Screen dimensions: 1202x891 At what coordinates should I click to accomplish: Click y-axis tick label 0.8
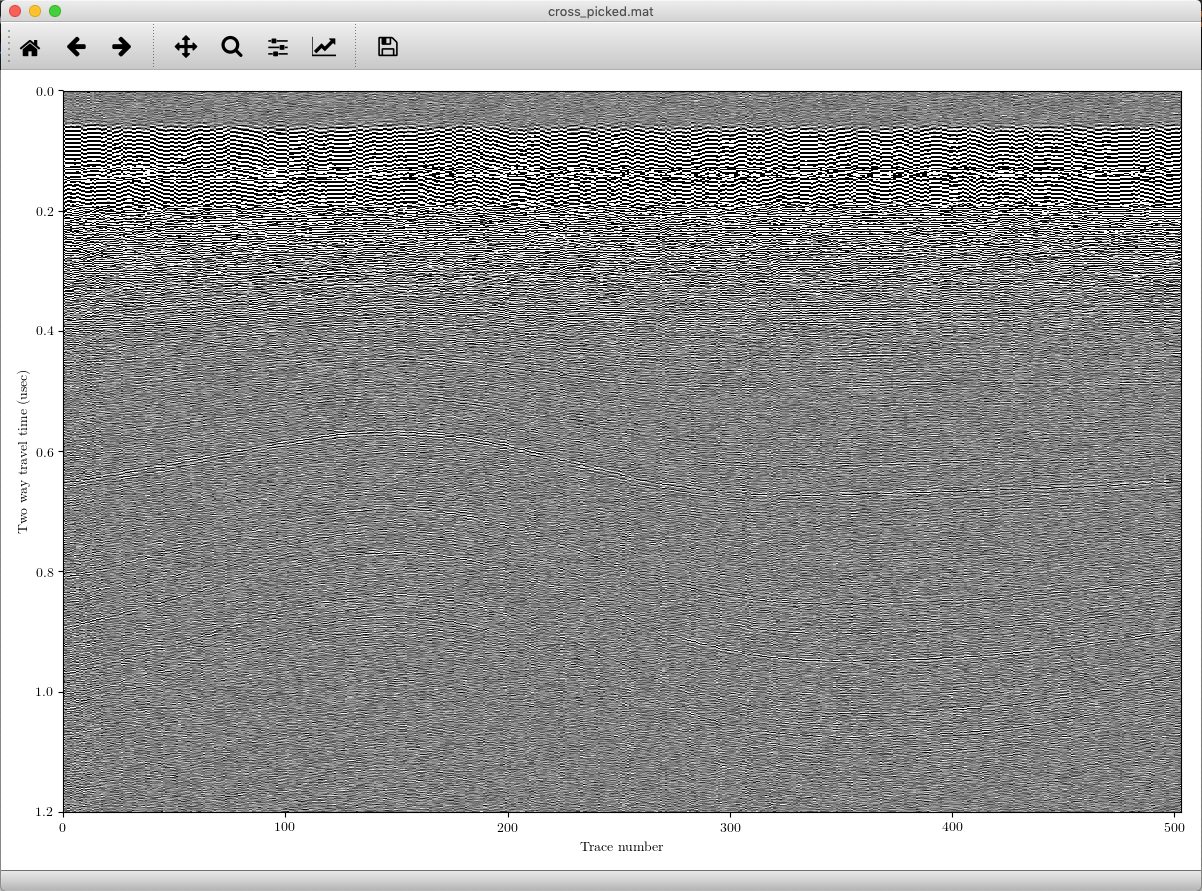pyautogui.click(x=46, y=572)
